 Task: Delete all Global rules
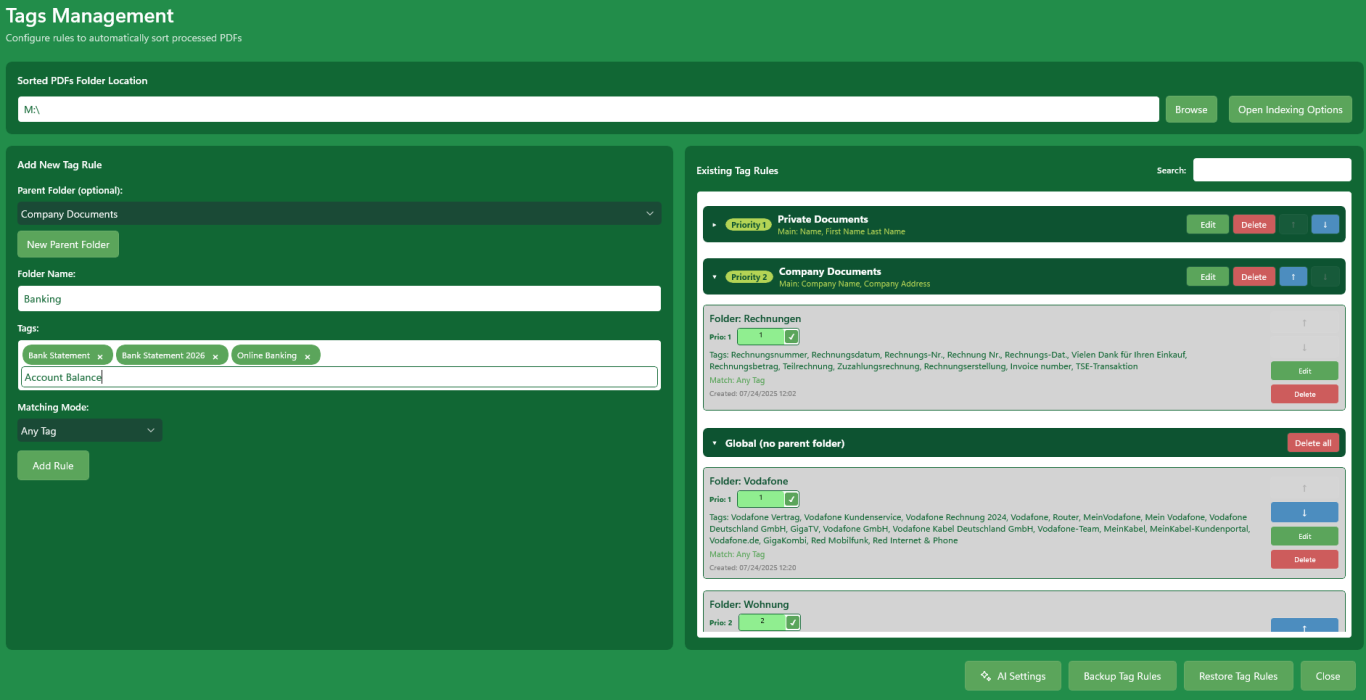1313,443
